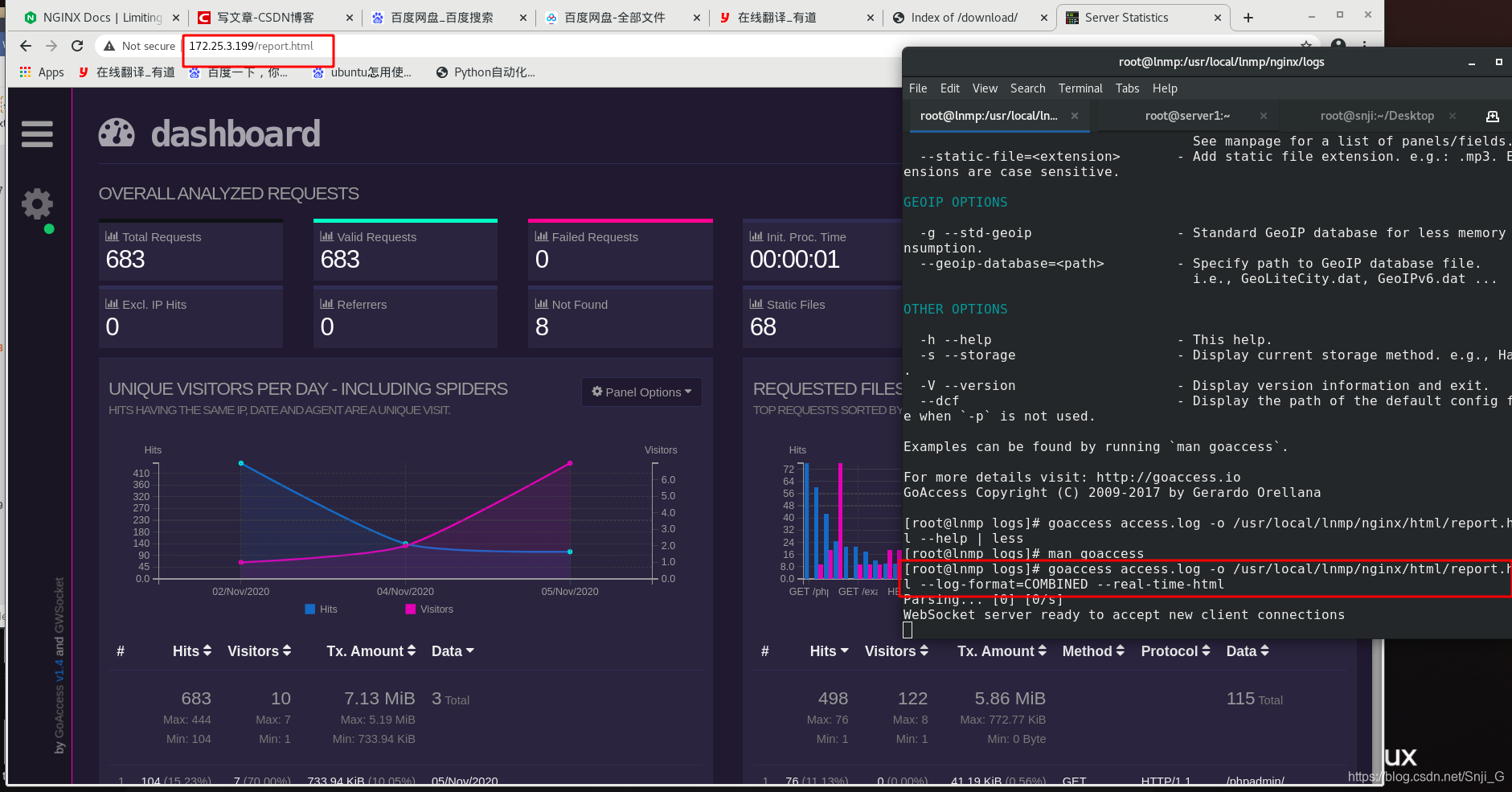Screen dimensions: 1512x792
Task: Close the Index of /download/ tab
Action: coord(1044,18)
